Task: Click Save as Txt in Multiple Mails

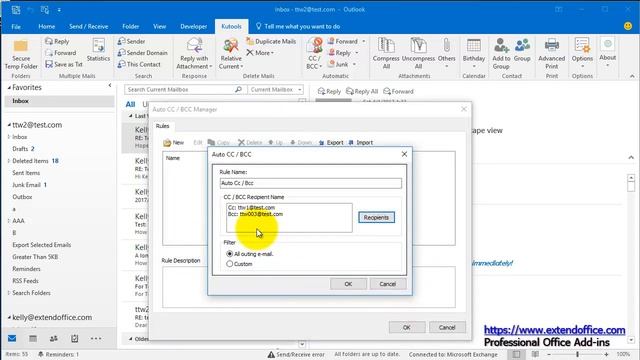Action: coord(64,64)
